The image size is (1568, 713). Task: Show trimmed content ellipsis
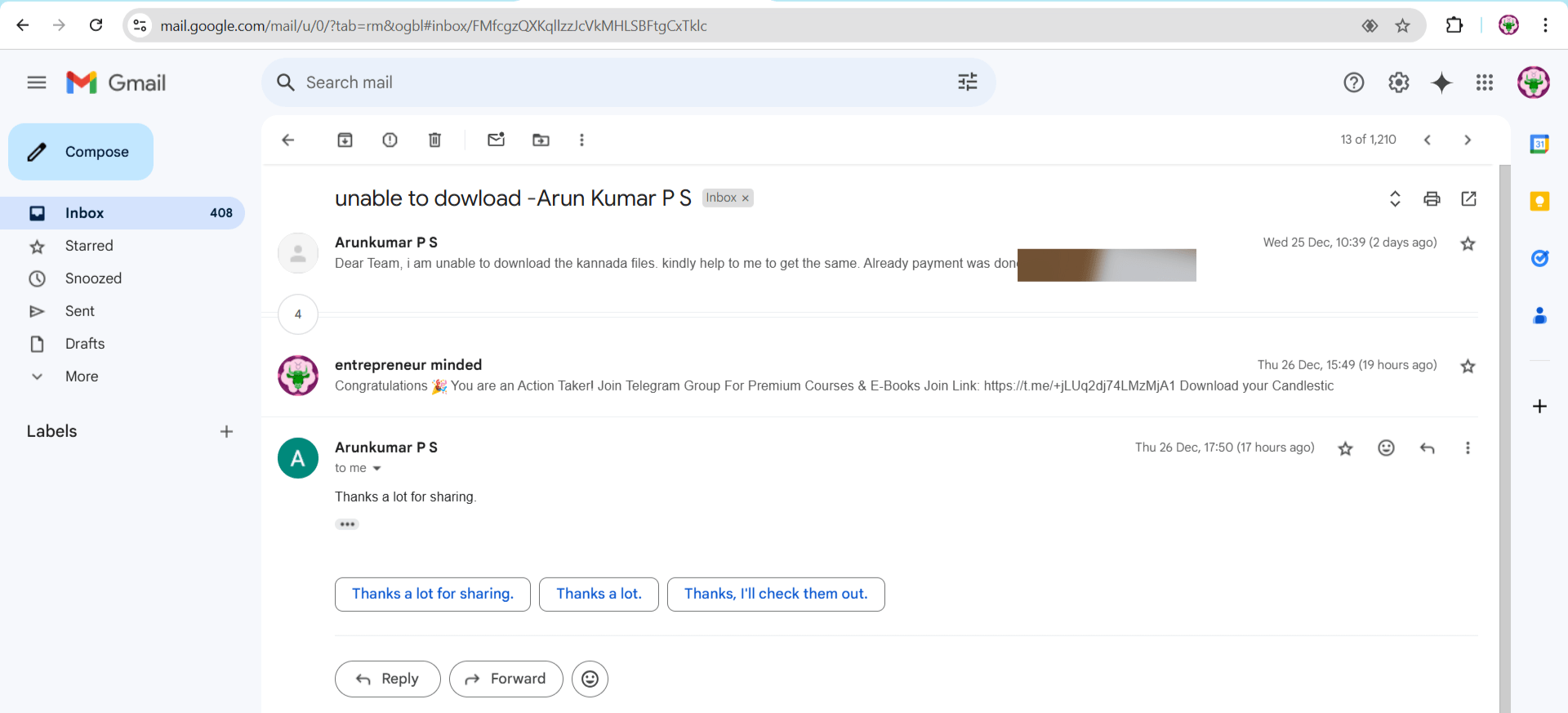347,524
